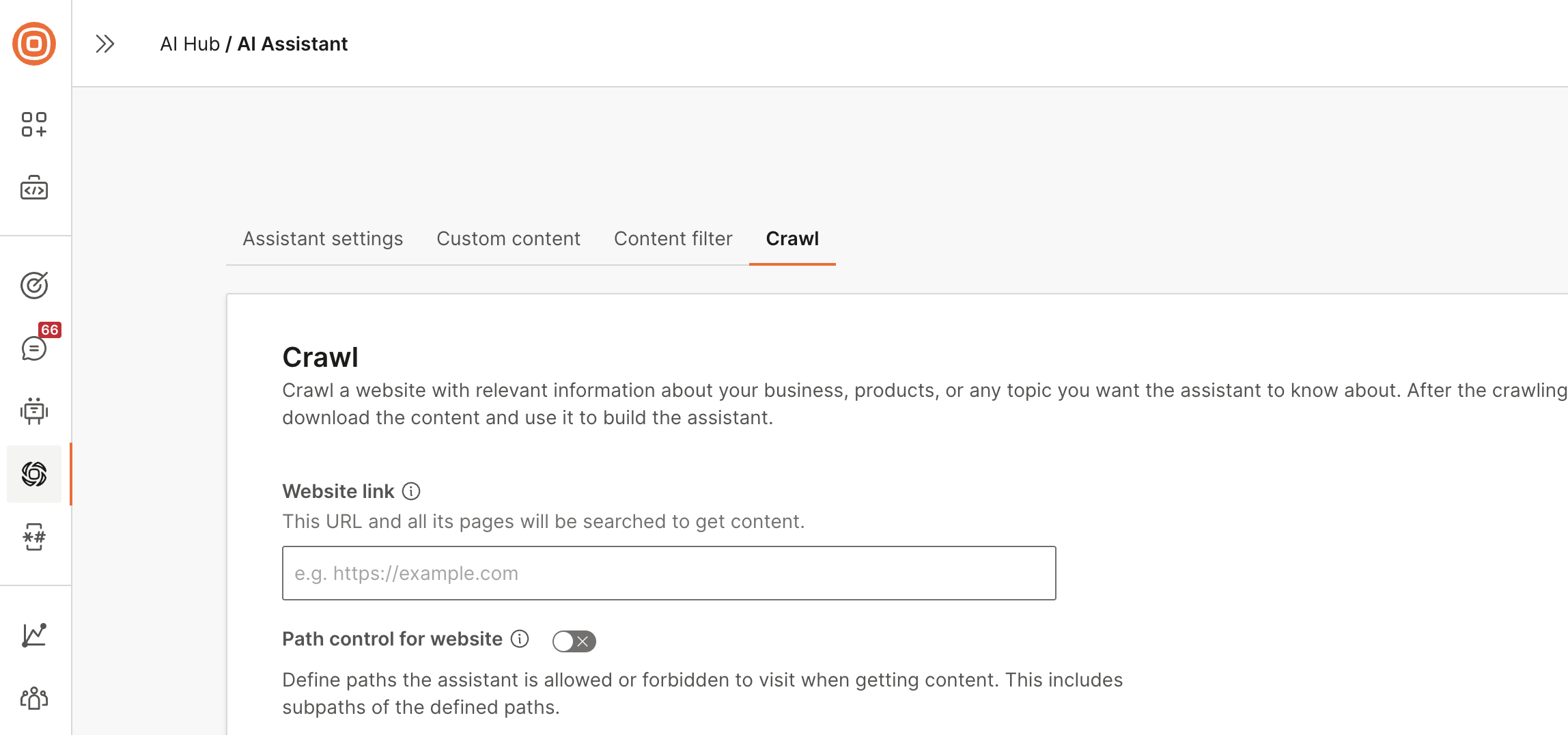Click the Website link URL input field

(x=669, y=573)
